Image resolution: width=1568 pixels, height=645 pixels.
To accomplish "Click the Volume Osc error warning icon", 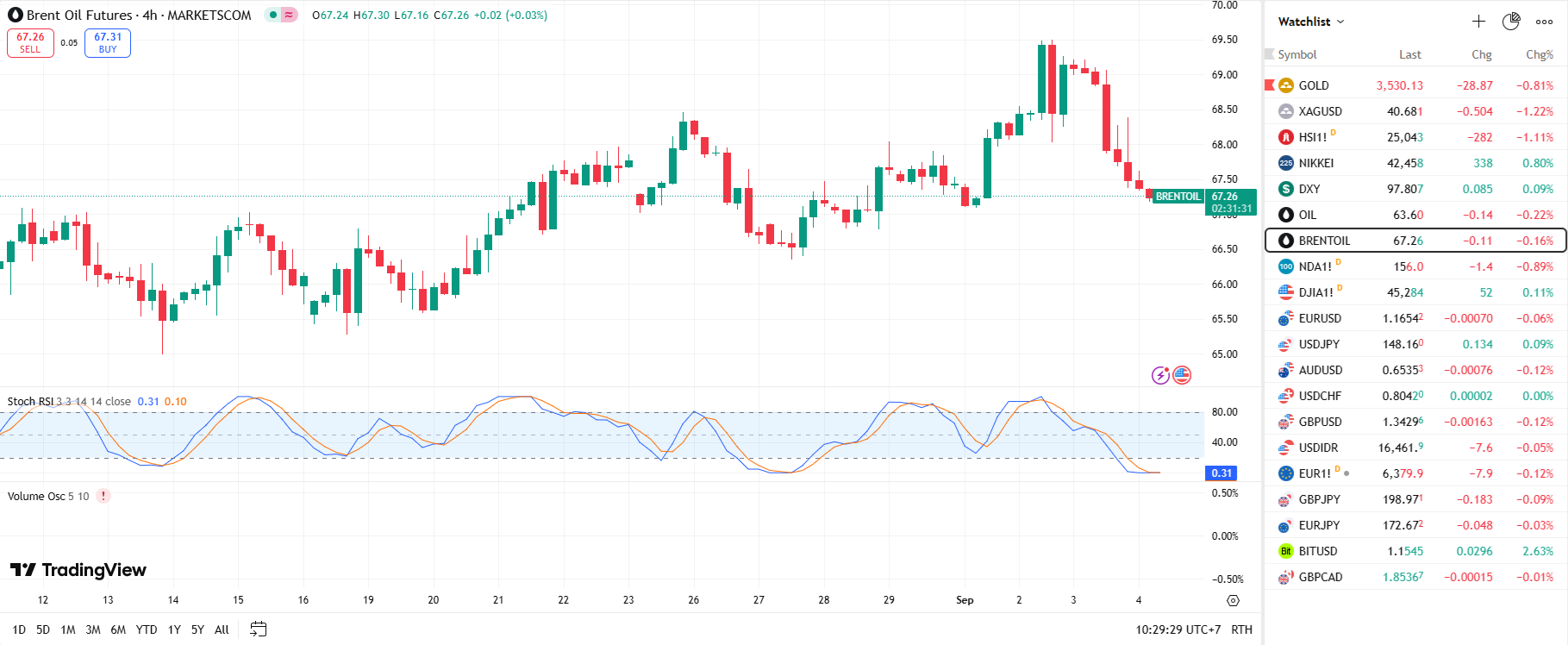I will click(103, 496).
